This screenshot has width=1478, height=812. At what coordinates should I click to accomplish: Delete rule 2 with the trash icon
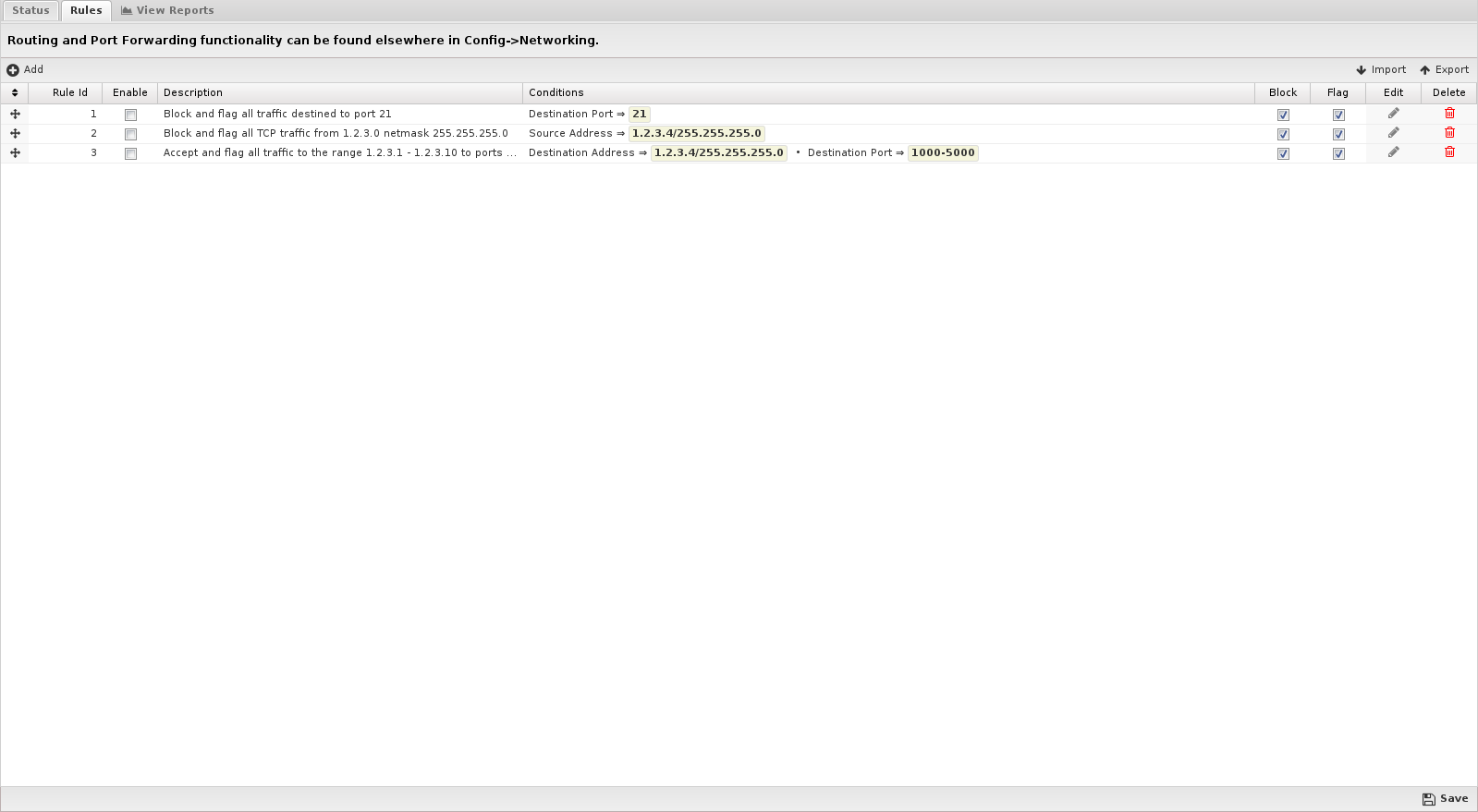click(x=1449, y=133)
